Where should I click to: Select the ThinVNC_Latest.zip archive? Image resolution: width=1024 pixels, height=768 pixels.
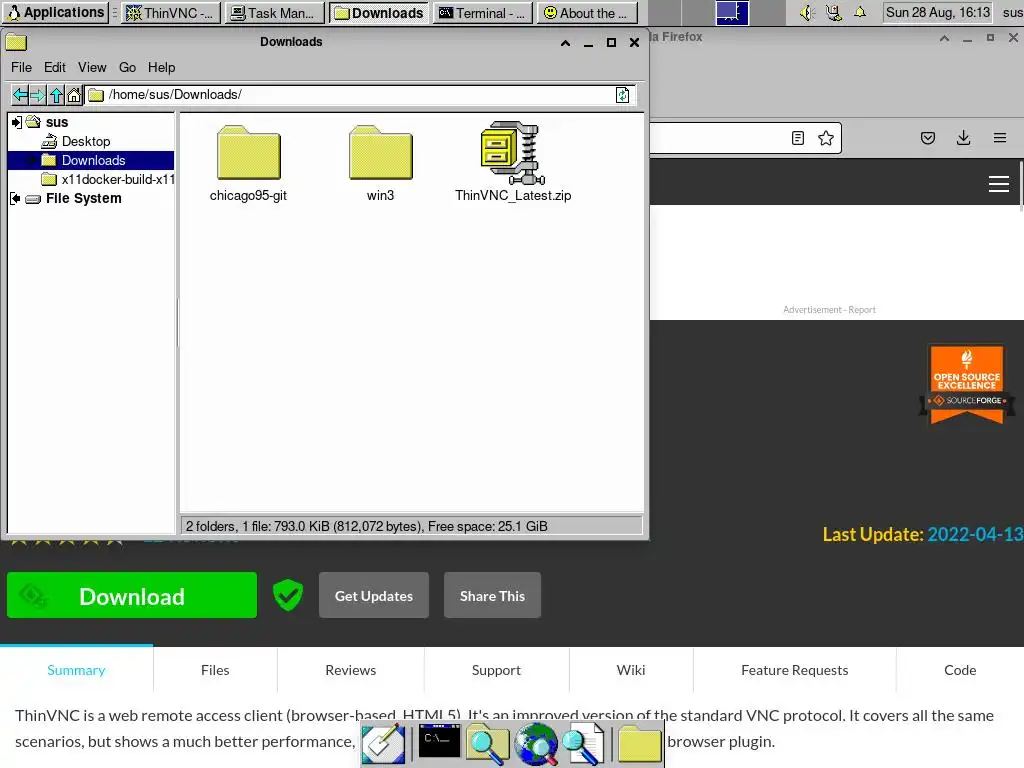coord(513,162)
